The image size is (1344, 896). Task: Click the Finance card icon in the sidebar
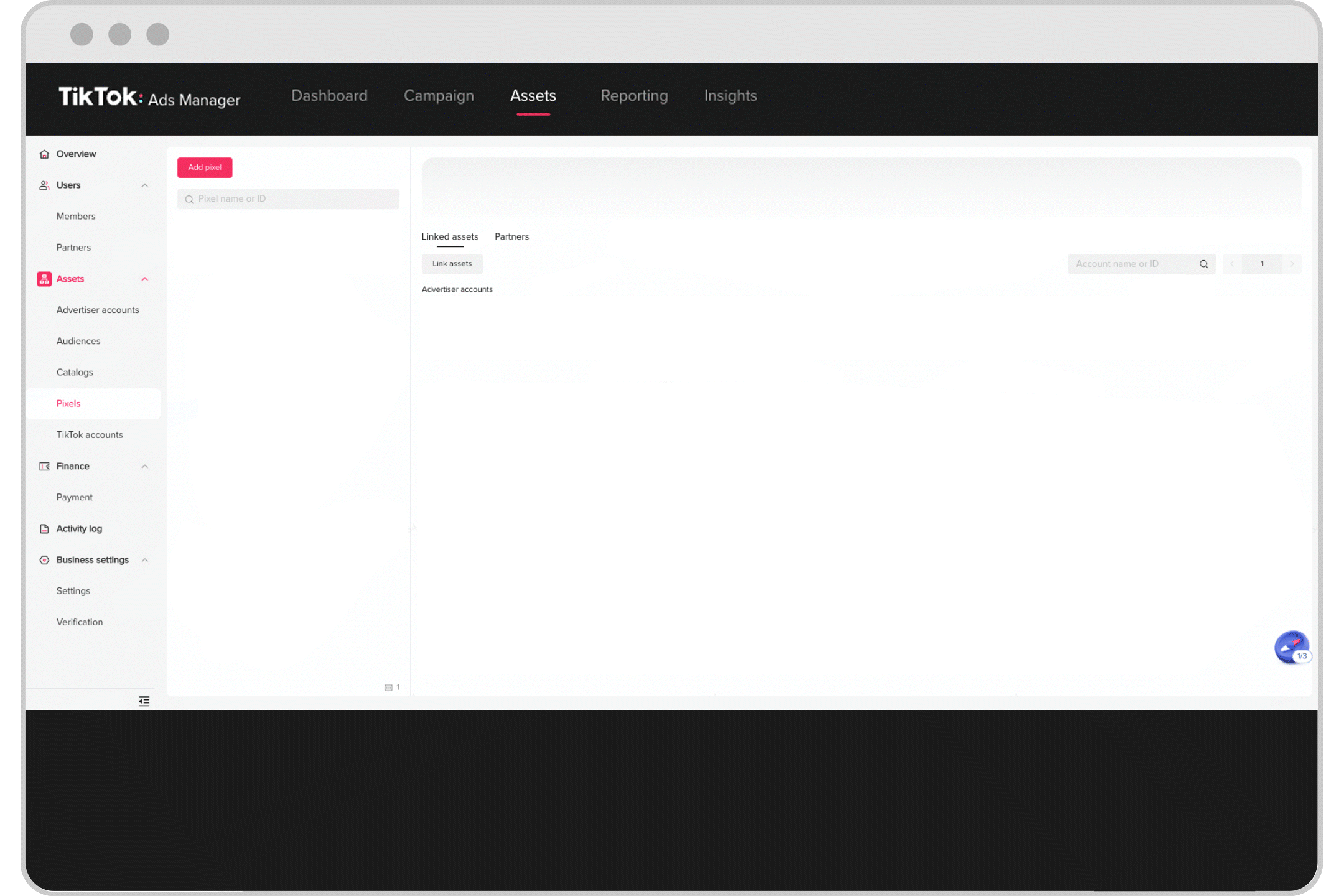pos(44,466)
